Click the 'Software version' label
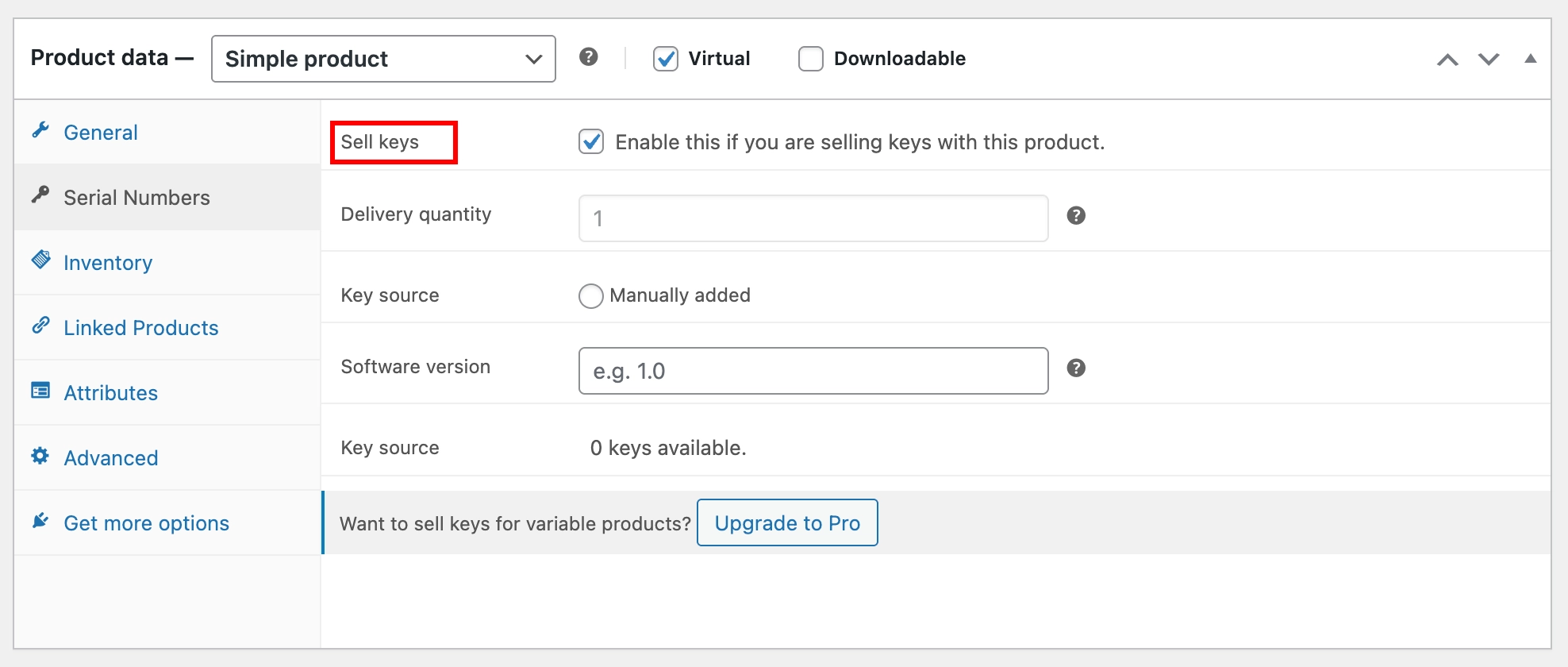Screen dimensions: 1568x667 click(415, 367)
